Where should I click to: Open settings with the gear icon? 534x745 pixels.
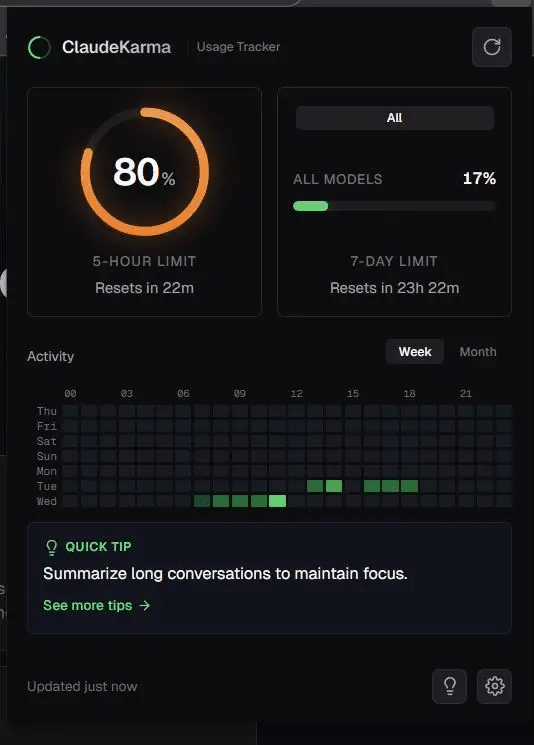click(495, 686)
